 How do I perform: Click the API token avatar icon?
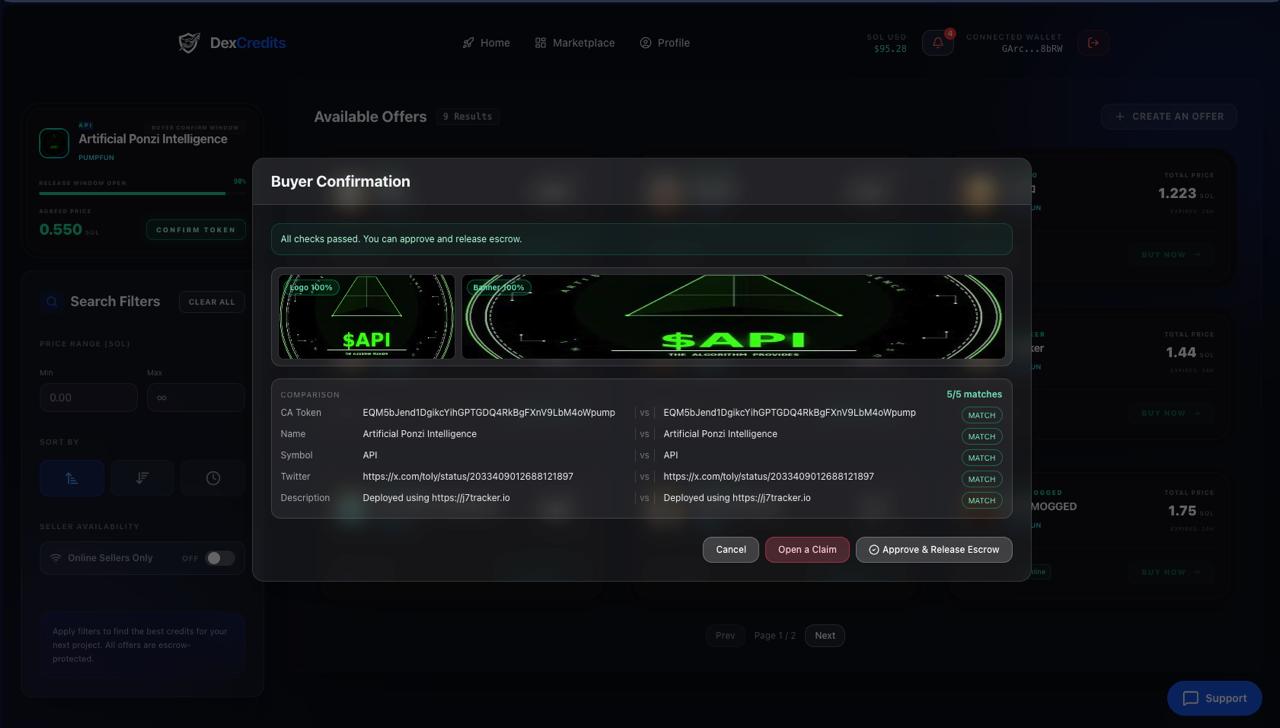coord(54,143)
